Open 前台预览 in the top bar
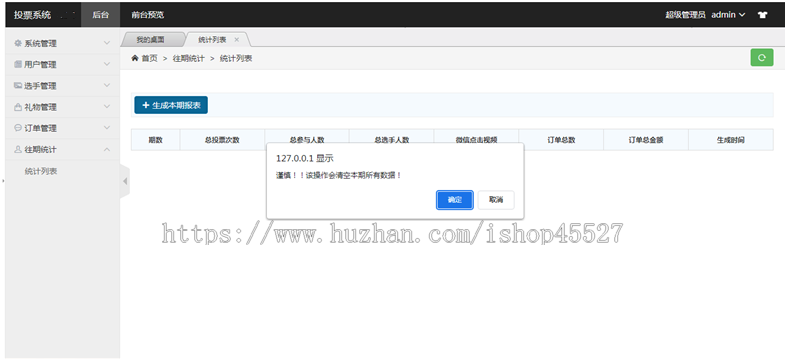Image resolution: width=787 pixels, height=361 pixels. click(148, 15)
